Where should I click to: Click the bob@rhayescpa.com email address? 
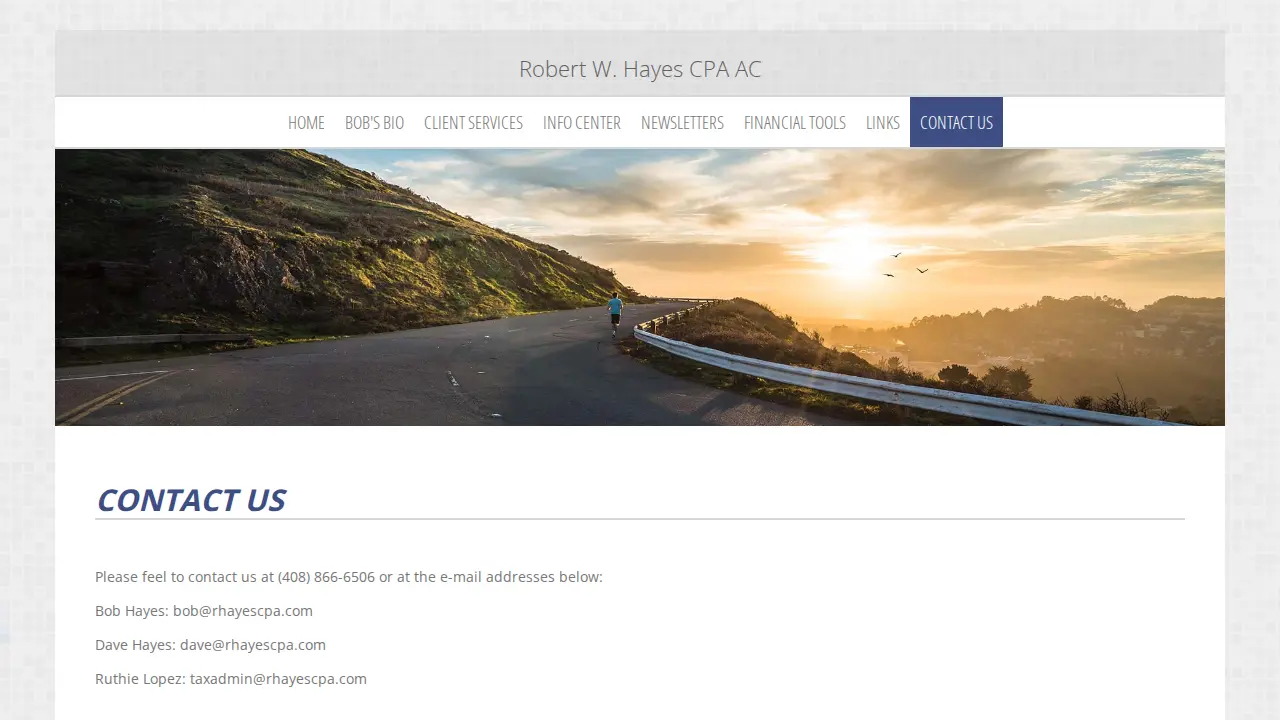coord(243,611)
